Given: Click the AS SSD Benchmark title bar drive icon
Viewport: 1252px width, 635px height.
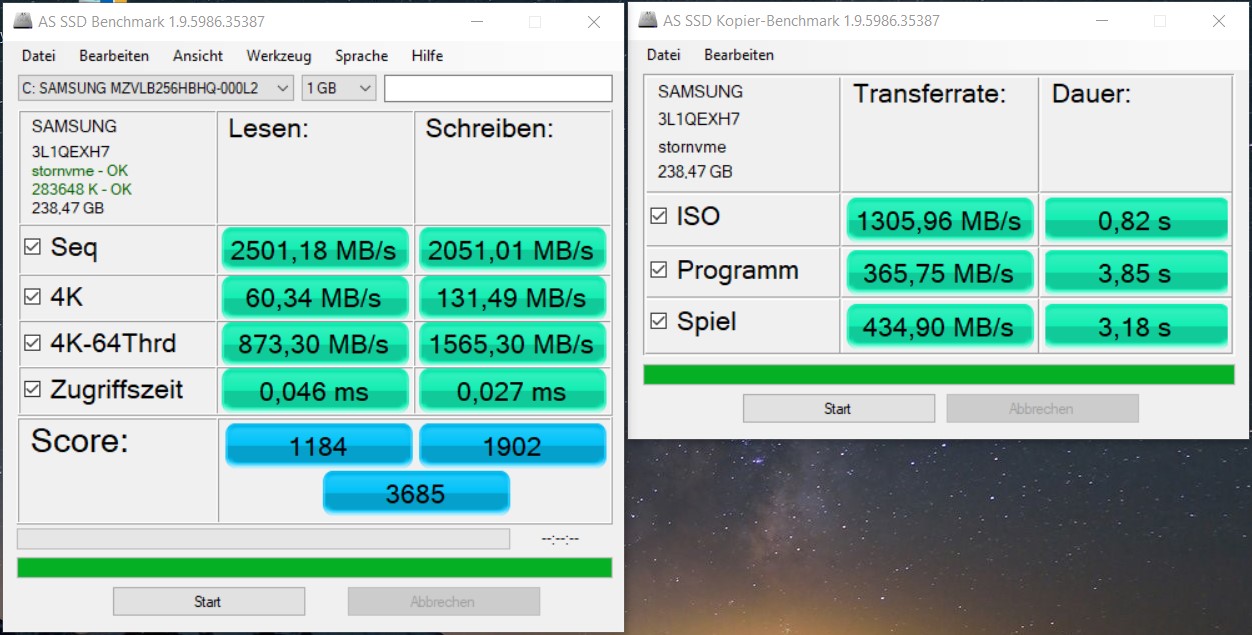Looking at the screenshot, I should pyautogui.click(x=21, y=21).
